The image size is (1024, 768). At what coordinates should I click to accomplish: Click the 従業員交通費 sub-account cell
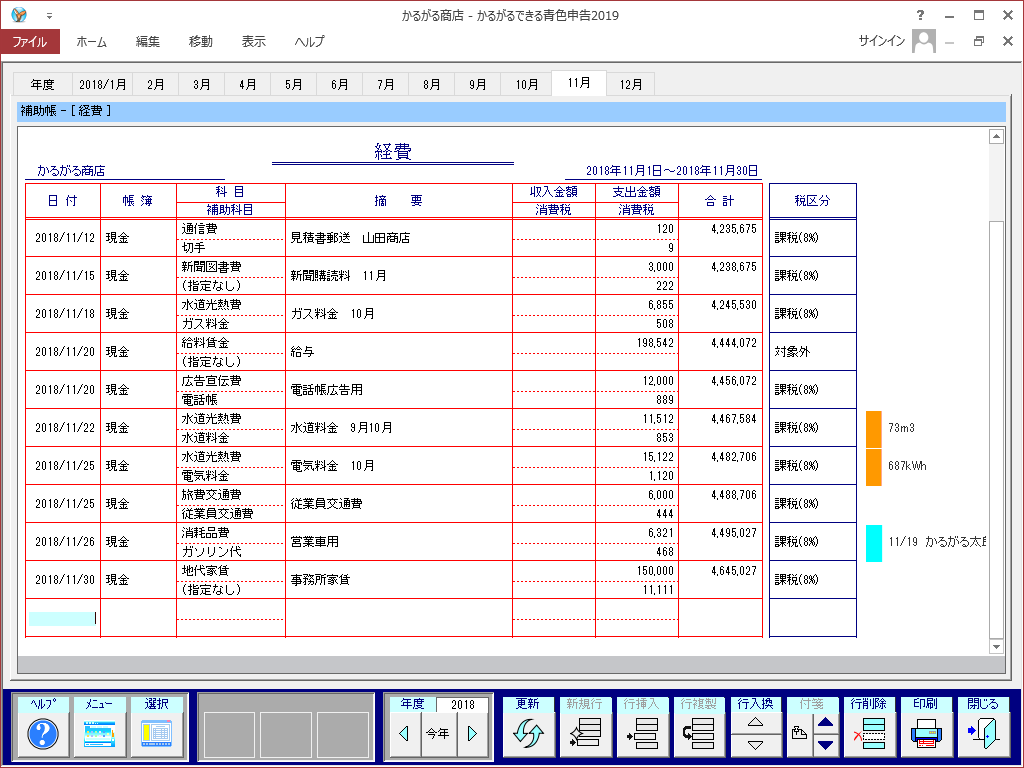[231, 514]
